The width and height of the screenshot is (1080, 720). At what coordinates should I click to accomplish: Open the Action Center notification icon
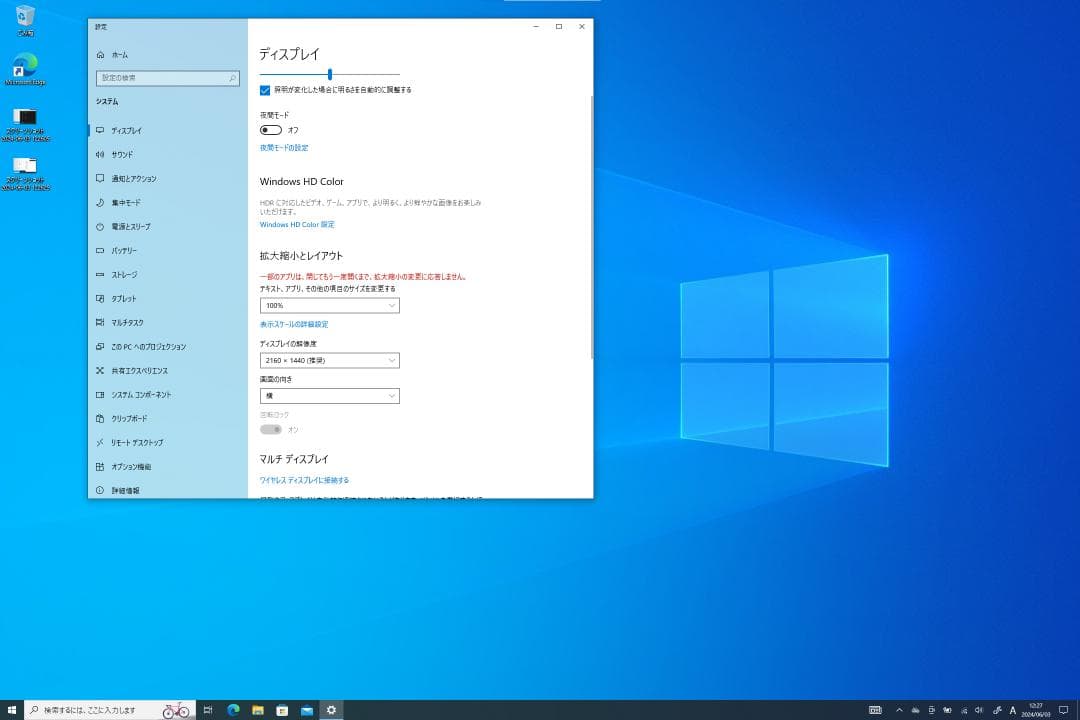tap(1063, 710)
